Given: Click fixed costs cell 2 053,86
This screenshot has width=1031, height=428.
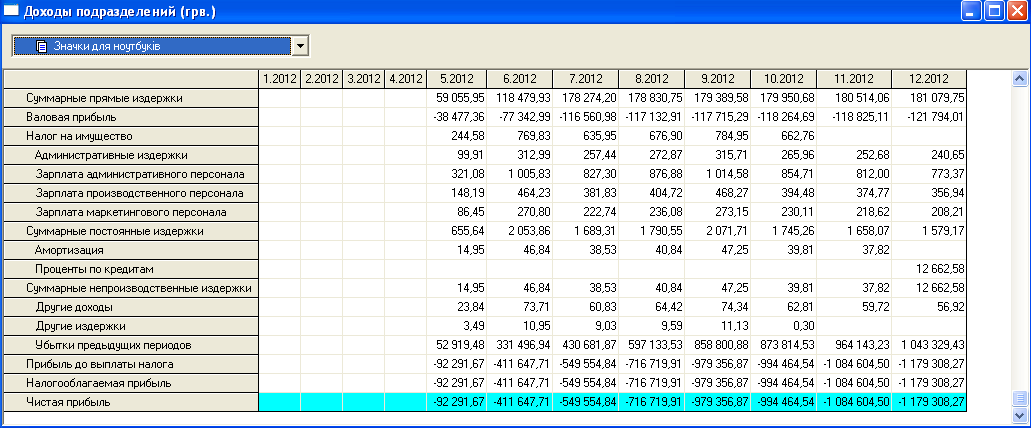Looking at the screenshot, I should pos(520,231).
